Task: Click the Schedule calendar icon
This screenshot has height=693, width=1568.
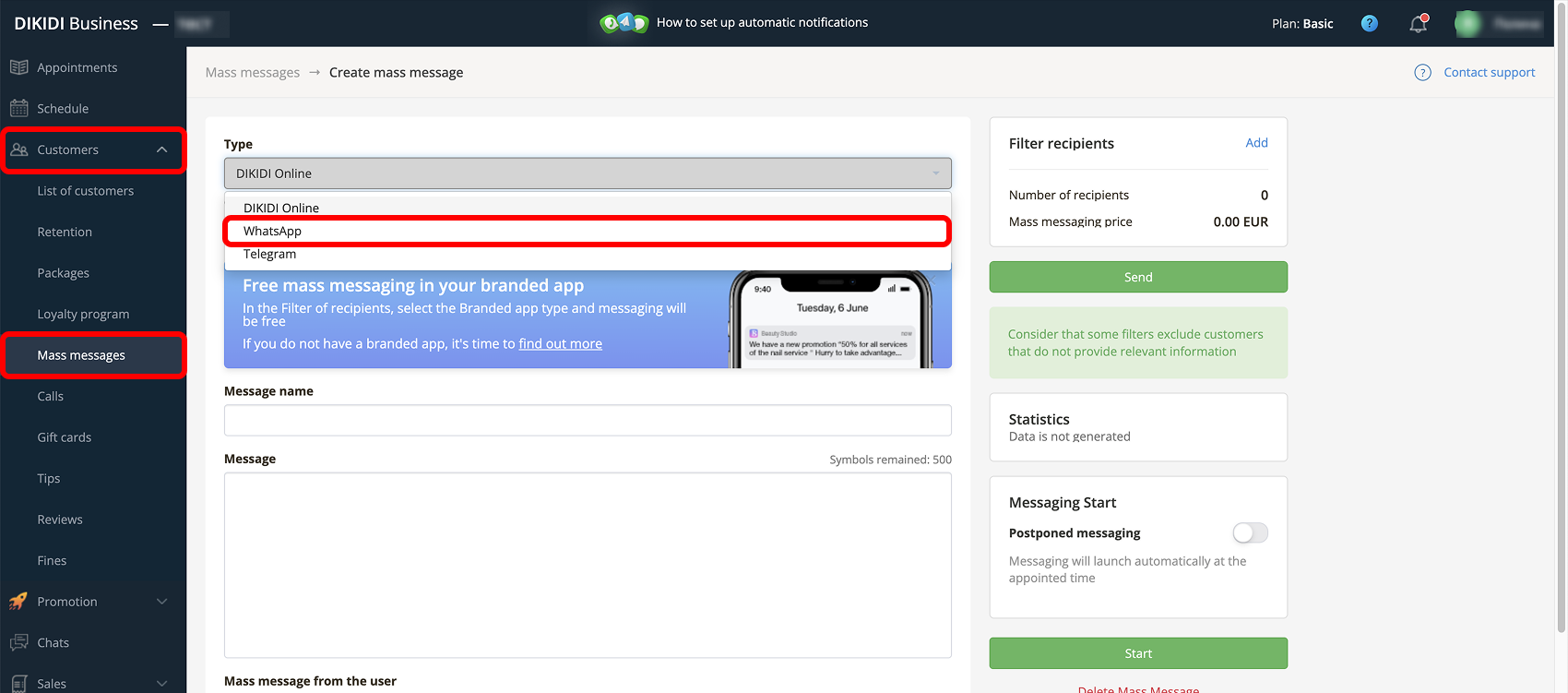Action: tap(18, 108)
